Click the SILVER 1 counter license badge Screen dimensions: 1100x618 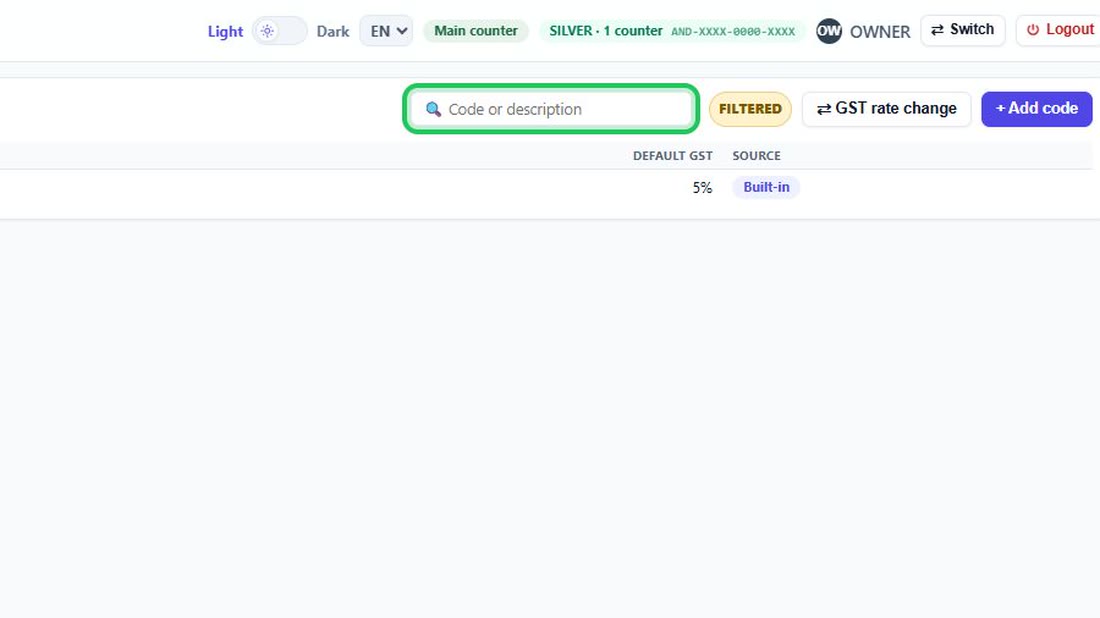(671, 31)
